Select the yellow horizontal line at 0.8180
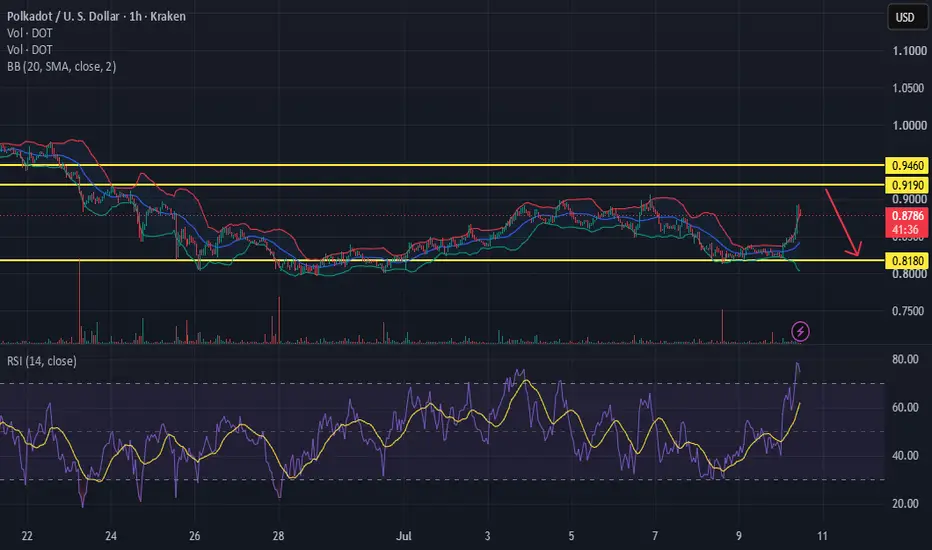This screenshot has width=932, height=550. 442,260
